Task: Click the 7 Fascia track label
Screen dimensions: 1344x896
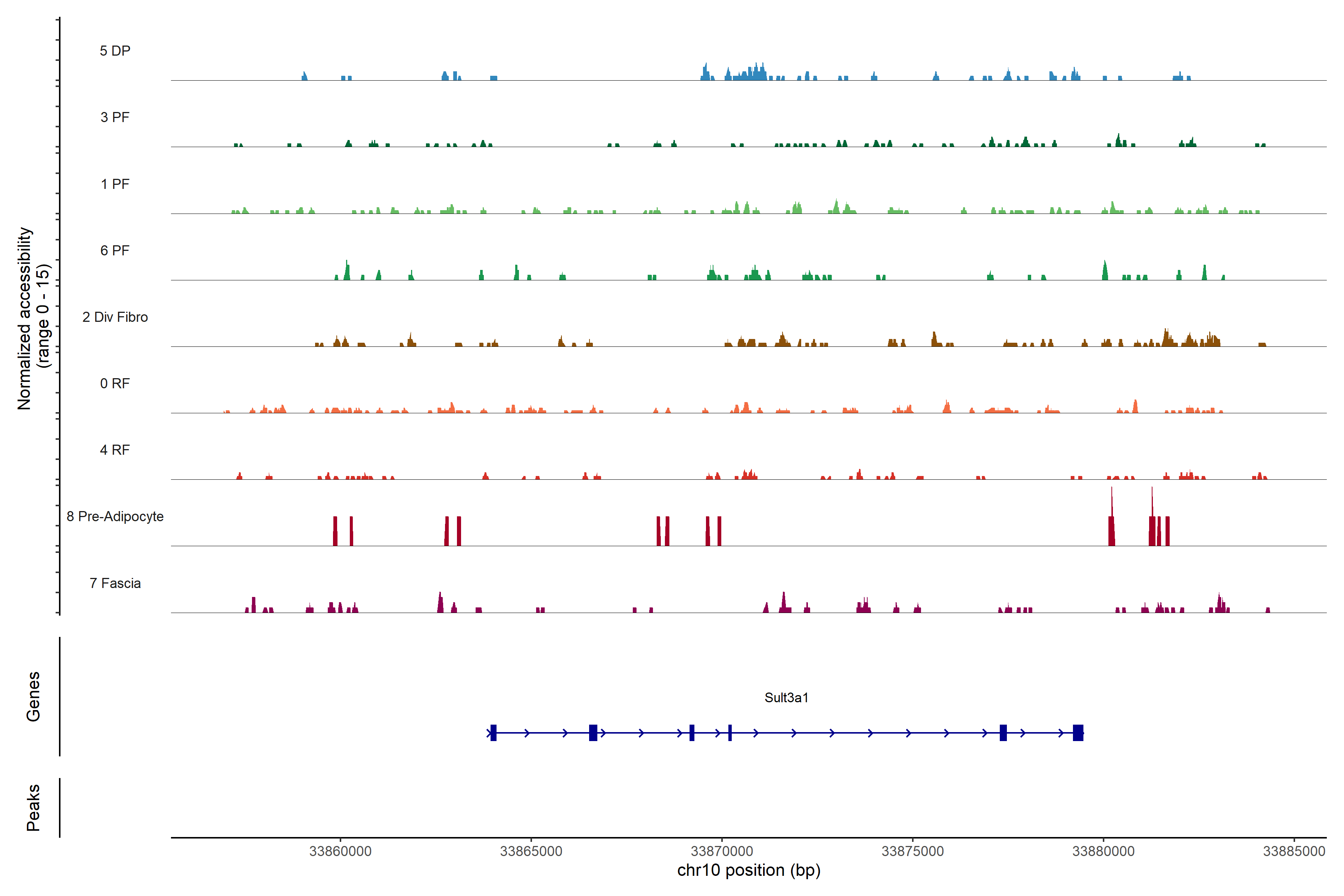Action: 115,583
